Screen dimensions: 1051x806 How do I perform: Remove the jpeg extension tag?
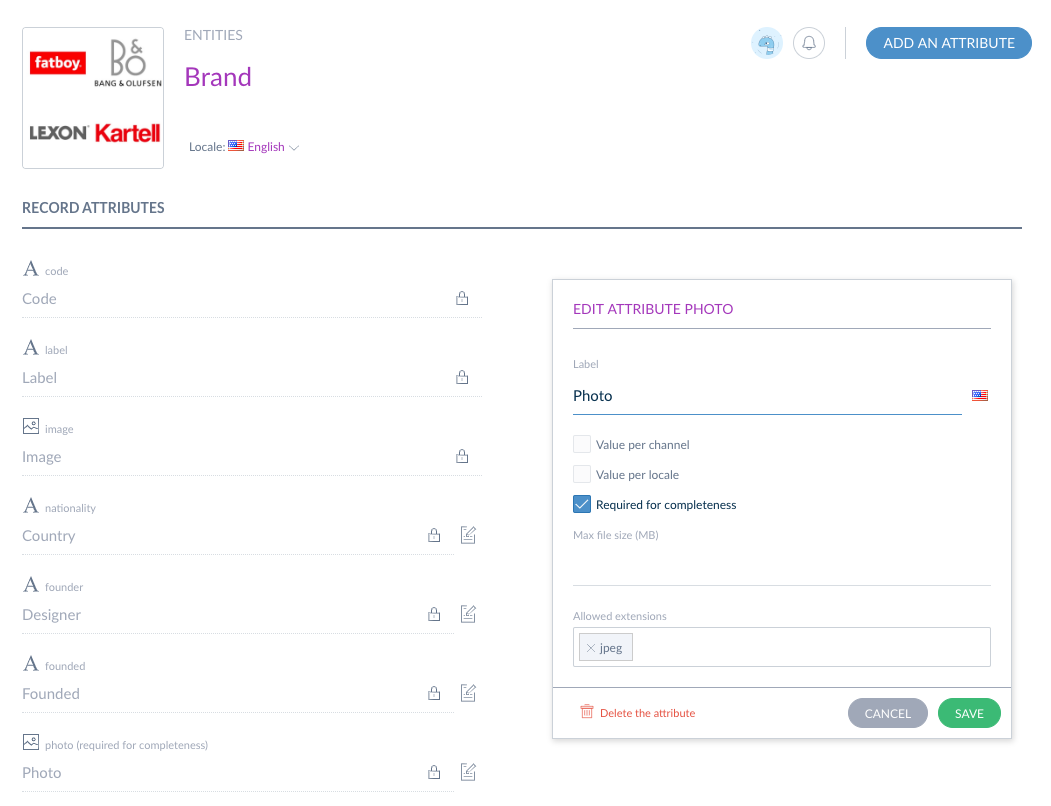[591, 648]
